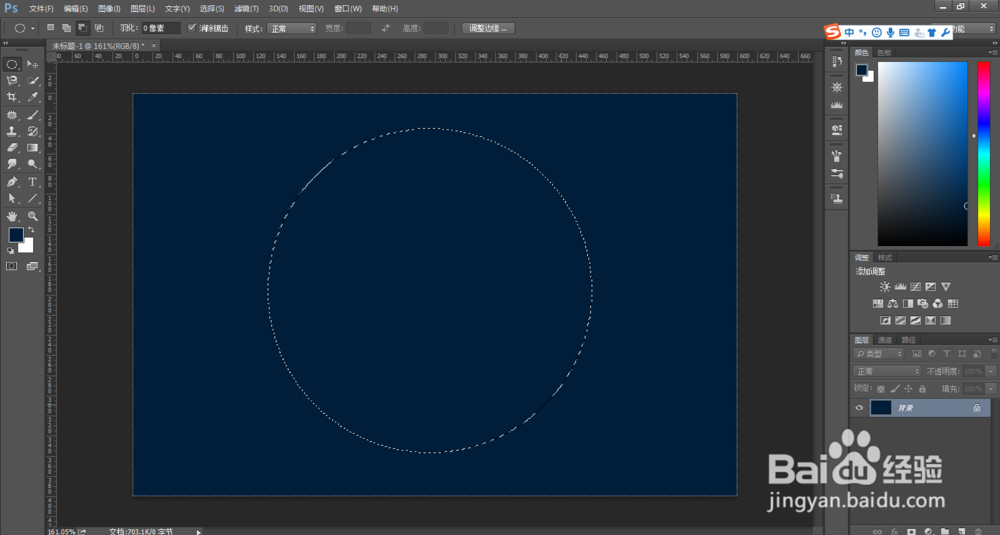Open the tool preset picker arrow
The height and width of the screenshot is (535, 1000).
click(33, 29)
